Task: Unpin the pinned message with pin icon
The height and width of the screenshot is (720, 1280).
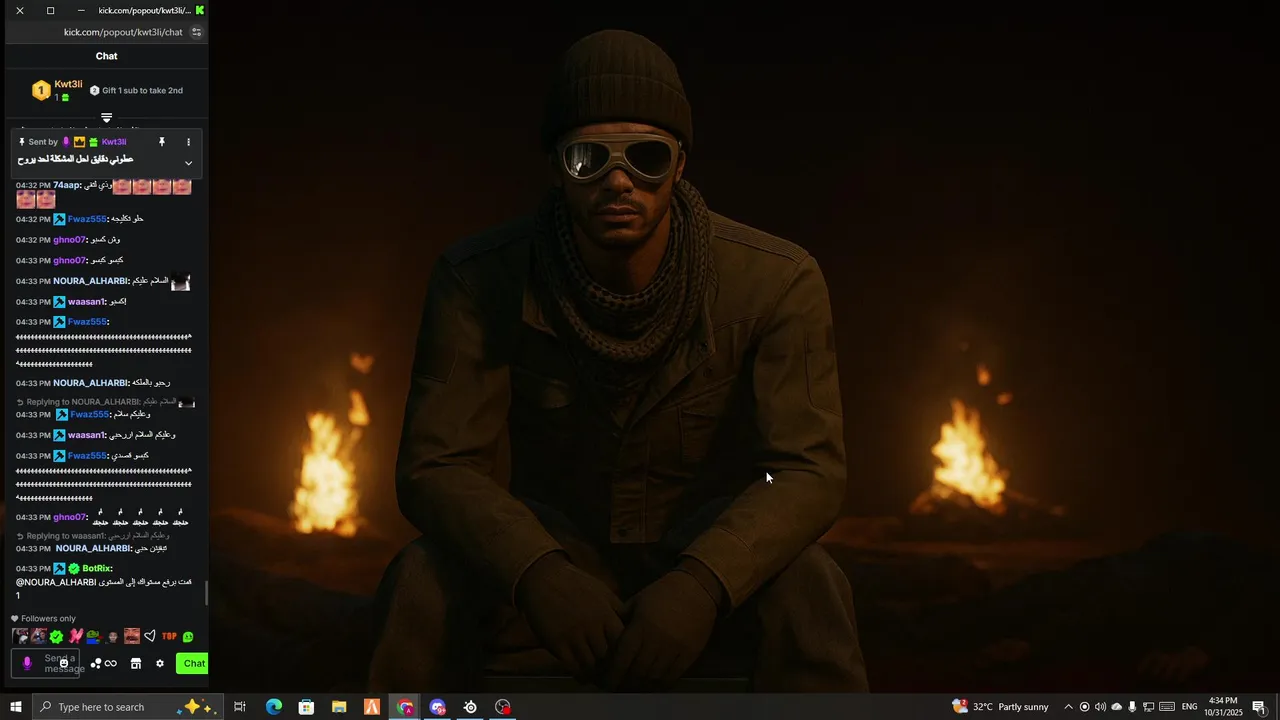Action: point(161,142)
